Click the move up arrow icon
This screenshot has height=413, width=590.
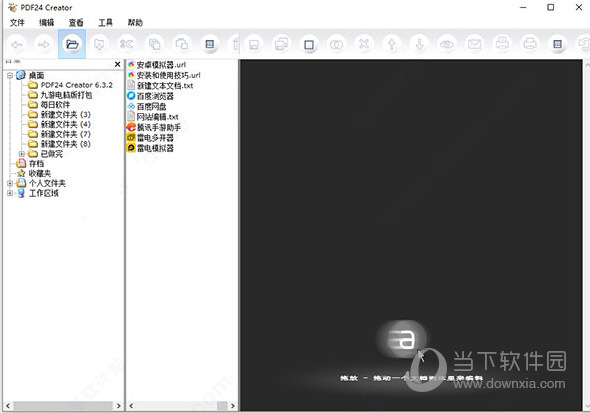click(x=392, y=44)
